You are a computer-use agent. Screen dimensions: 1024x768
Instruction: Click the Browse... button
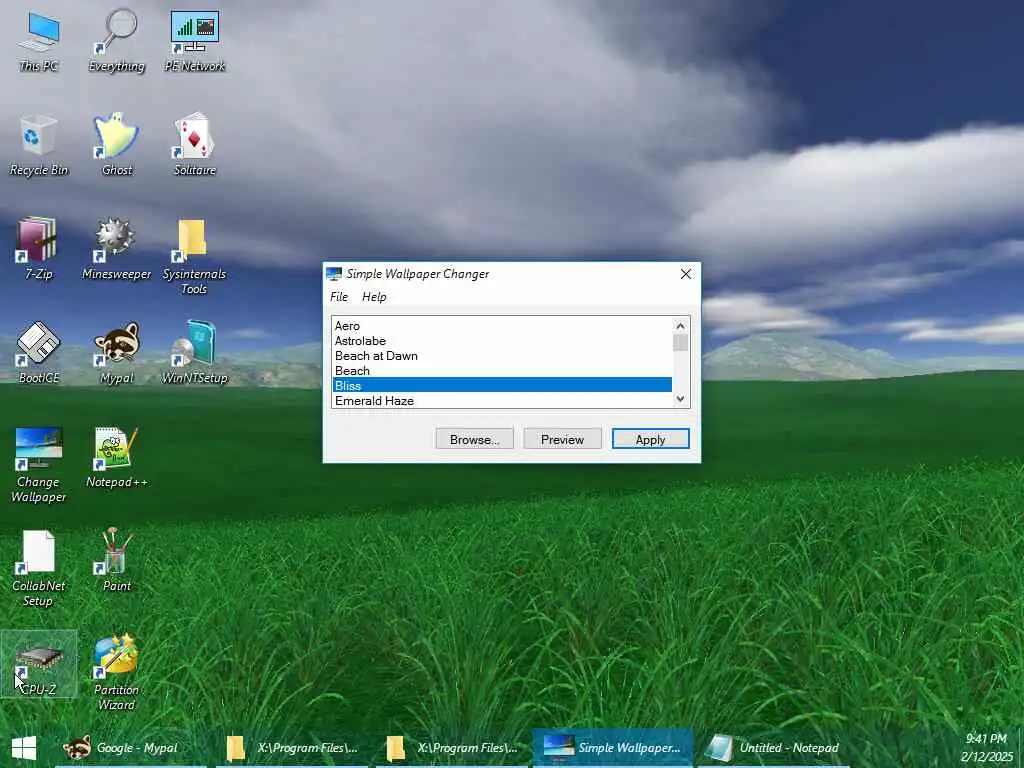click(x=475, y=440)
